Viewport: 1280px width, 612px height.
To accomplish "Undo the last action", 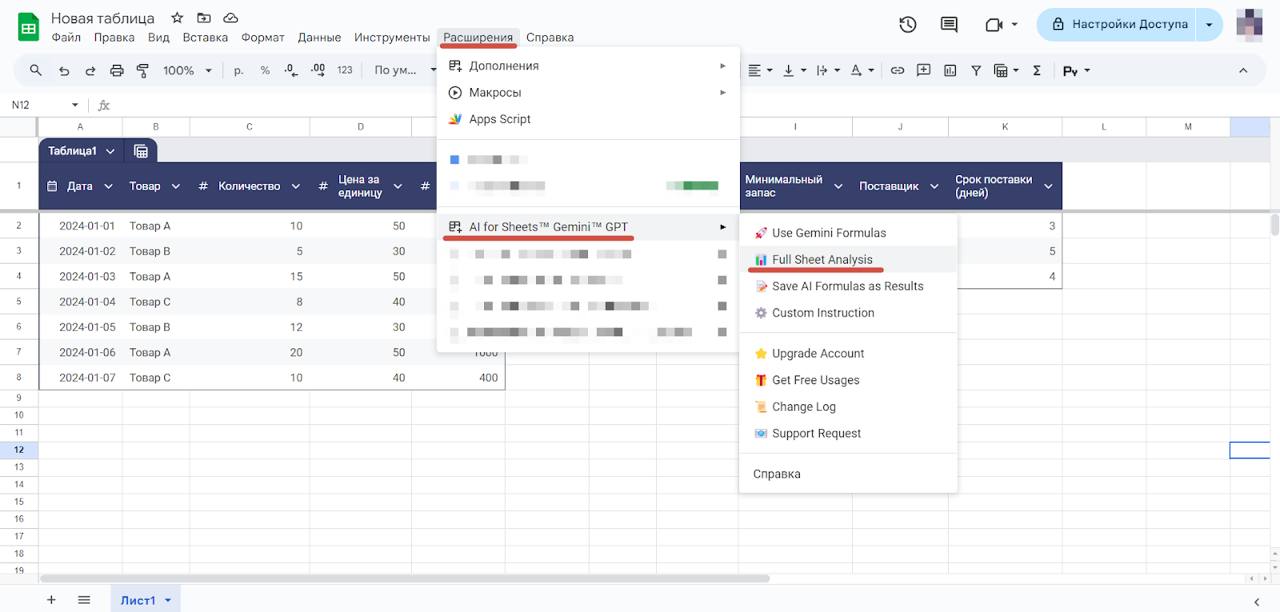I will (x=64, y=70).
